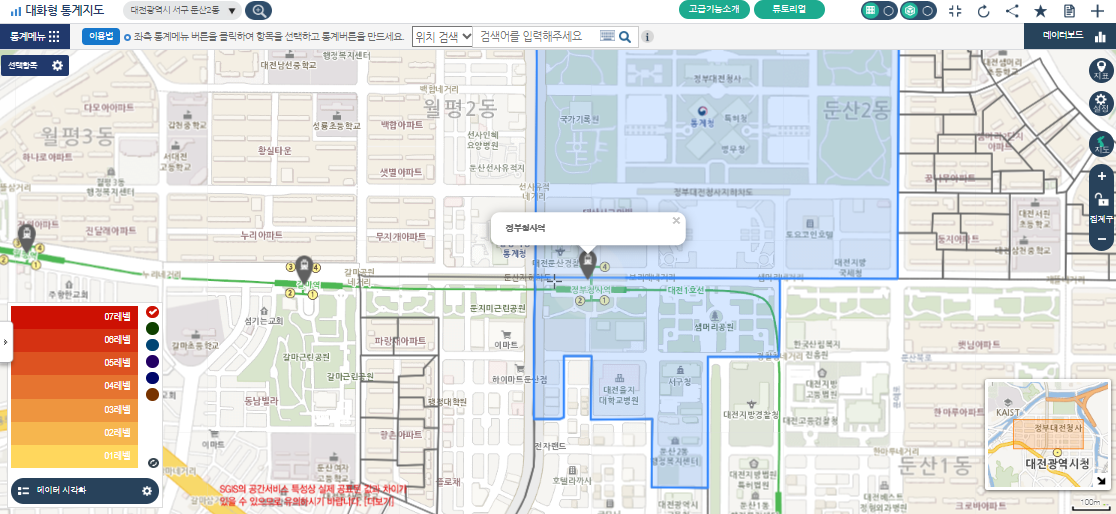Open the 데이터보드 panel tab
The image size is (1116, 514).
pos(1070,36)
